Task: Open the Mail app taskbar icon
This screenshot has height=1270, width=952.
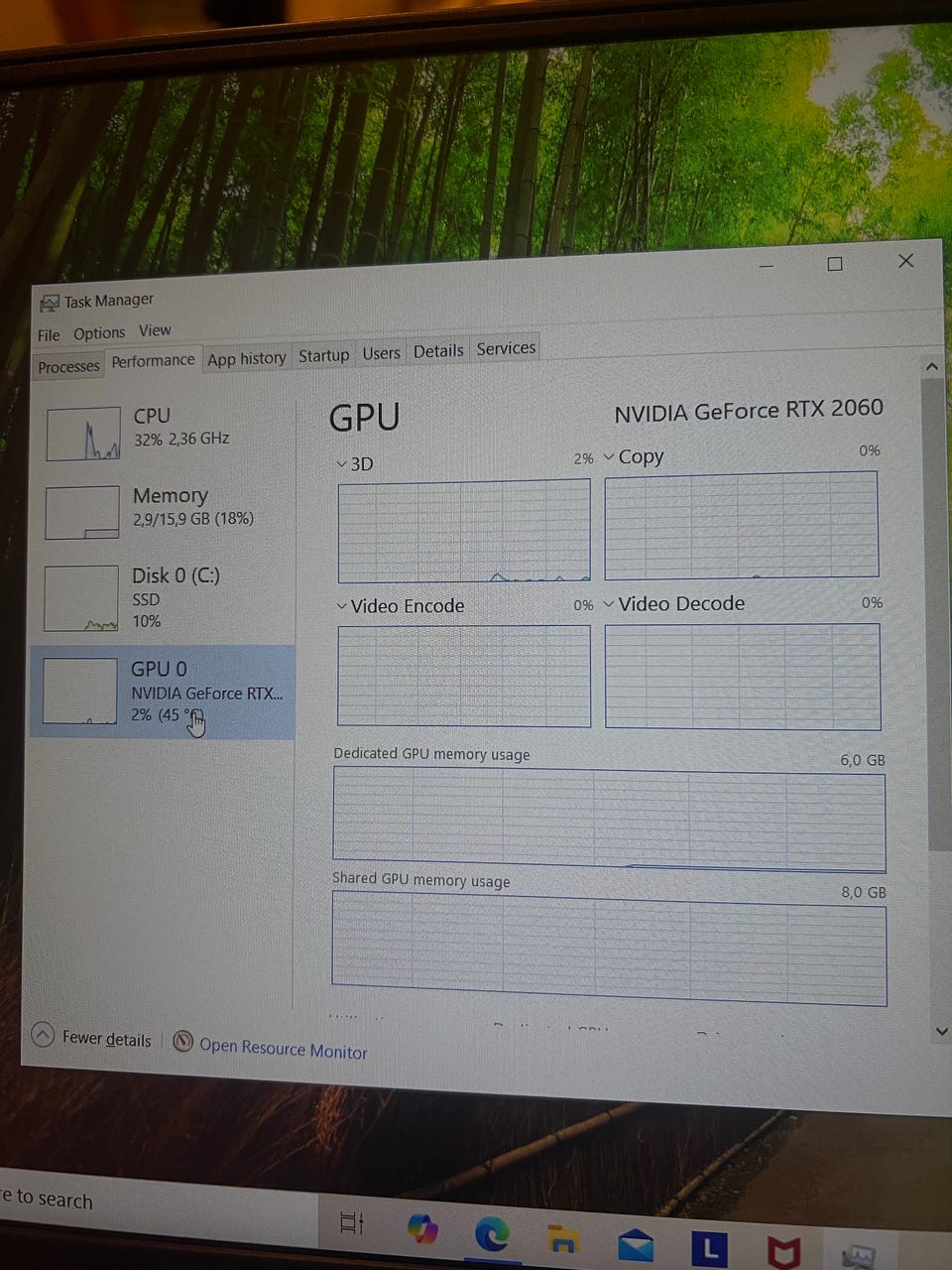Action: coord(635,1244)
